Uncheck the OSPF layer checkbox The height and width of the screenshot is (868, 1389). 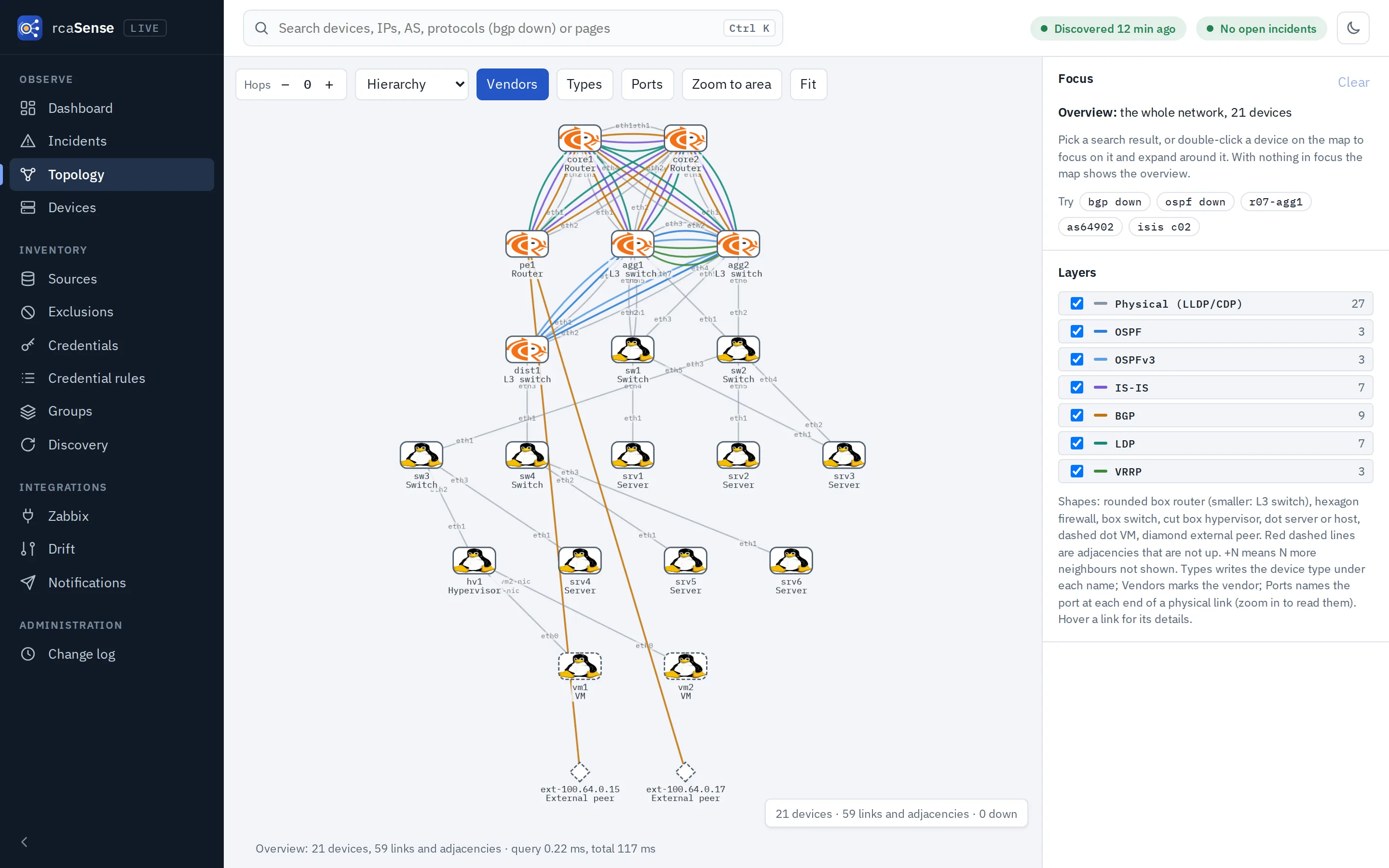(x=1077, y=331)
